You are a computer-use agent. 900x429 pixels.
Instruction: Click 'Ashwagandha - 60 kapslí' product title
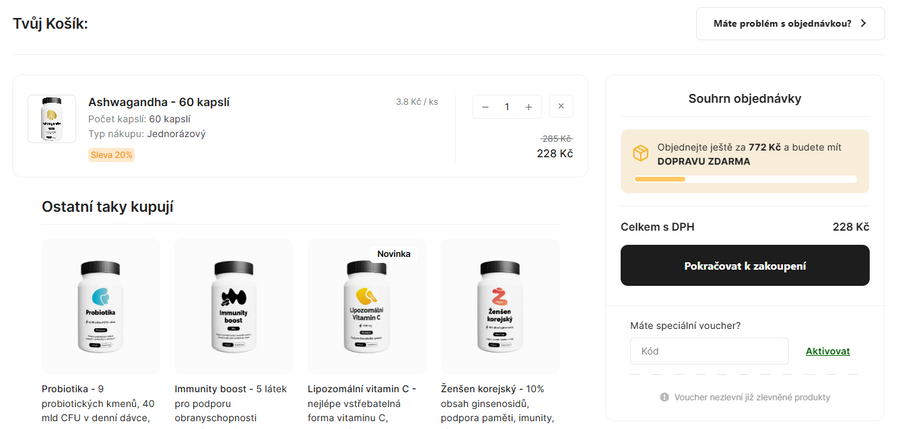(x=159, y=102)
